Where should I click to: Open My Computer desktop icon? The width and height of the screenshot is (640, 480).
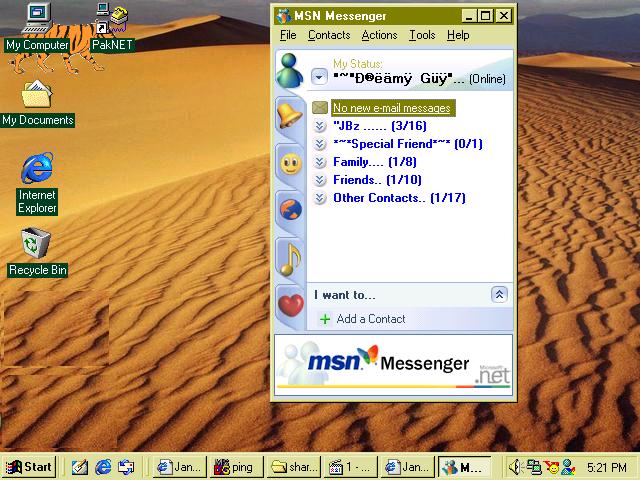38,19
